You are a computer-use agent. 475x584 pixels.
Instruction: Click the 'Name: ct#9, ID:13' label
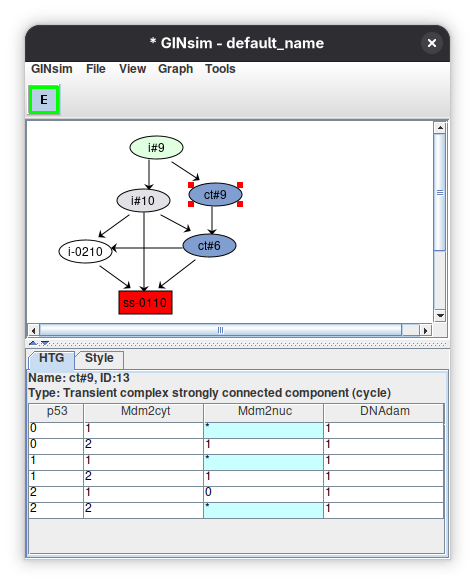(79, 378)
